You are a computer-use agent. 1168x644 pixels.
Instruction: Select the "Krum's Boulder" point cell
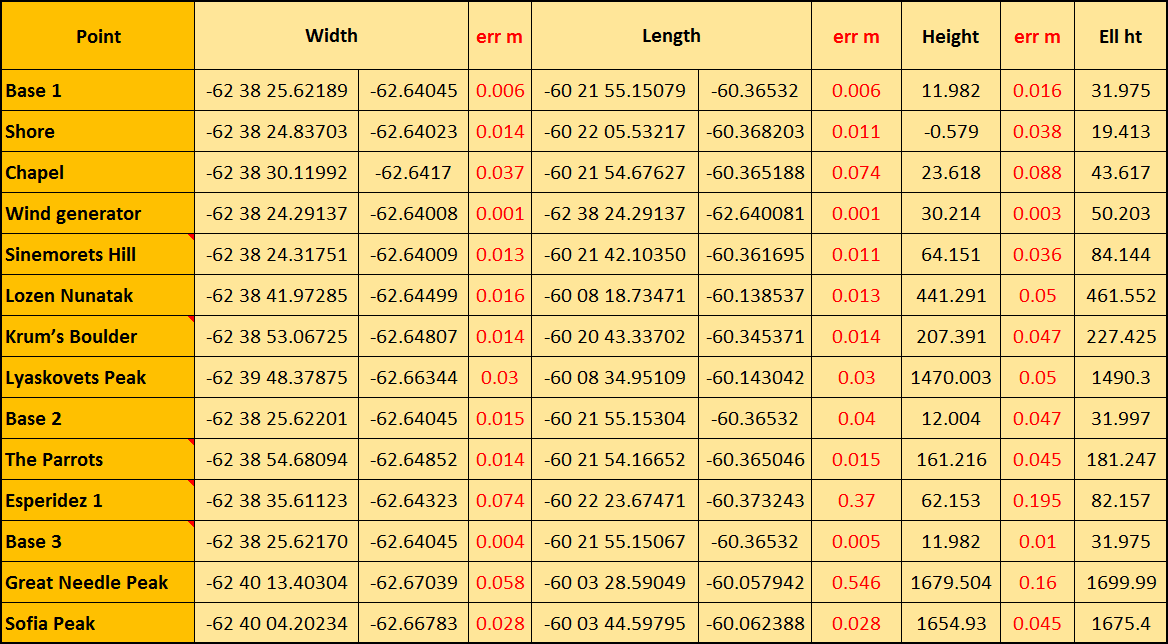pos(71,337)
